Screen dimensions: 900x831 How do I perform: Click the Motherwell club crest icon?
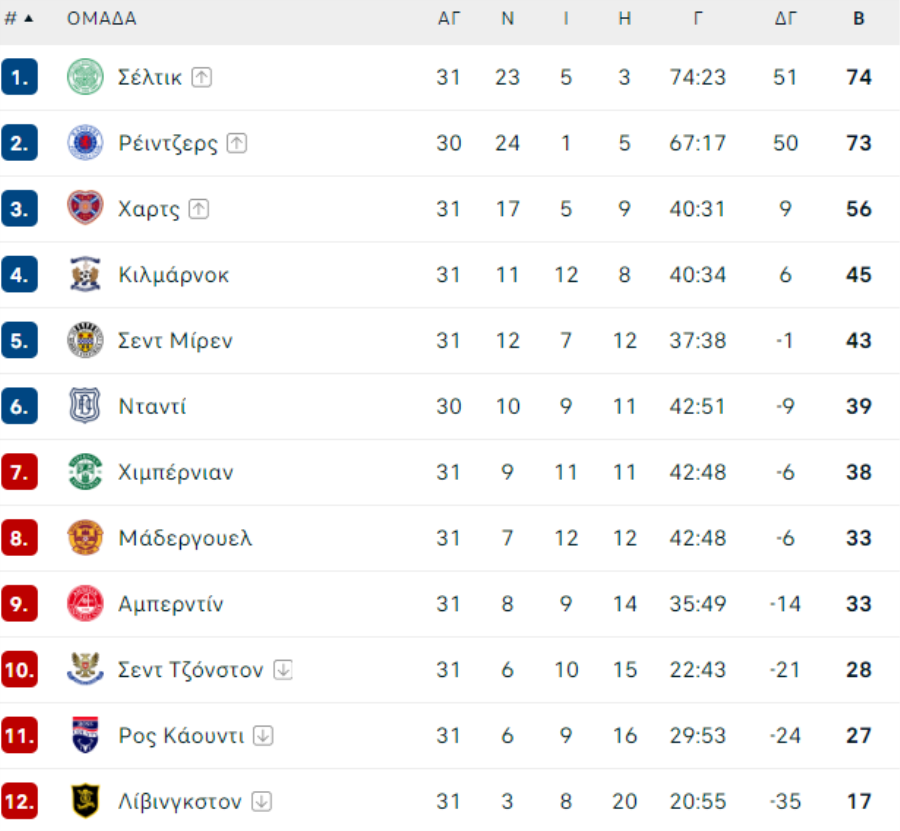tap(85, 538)
